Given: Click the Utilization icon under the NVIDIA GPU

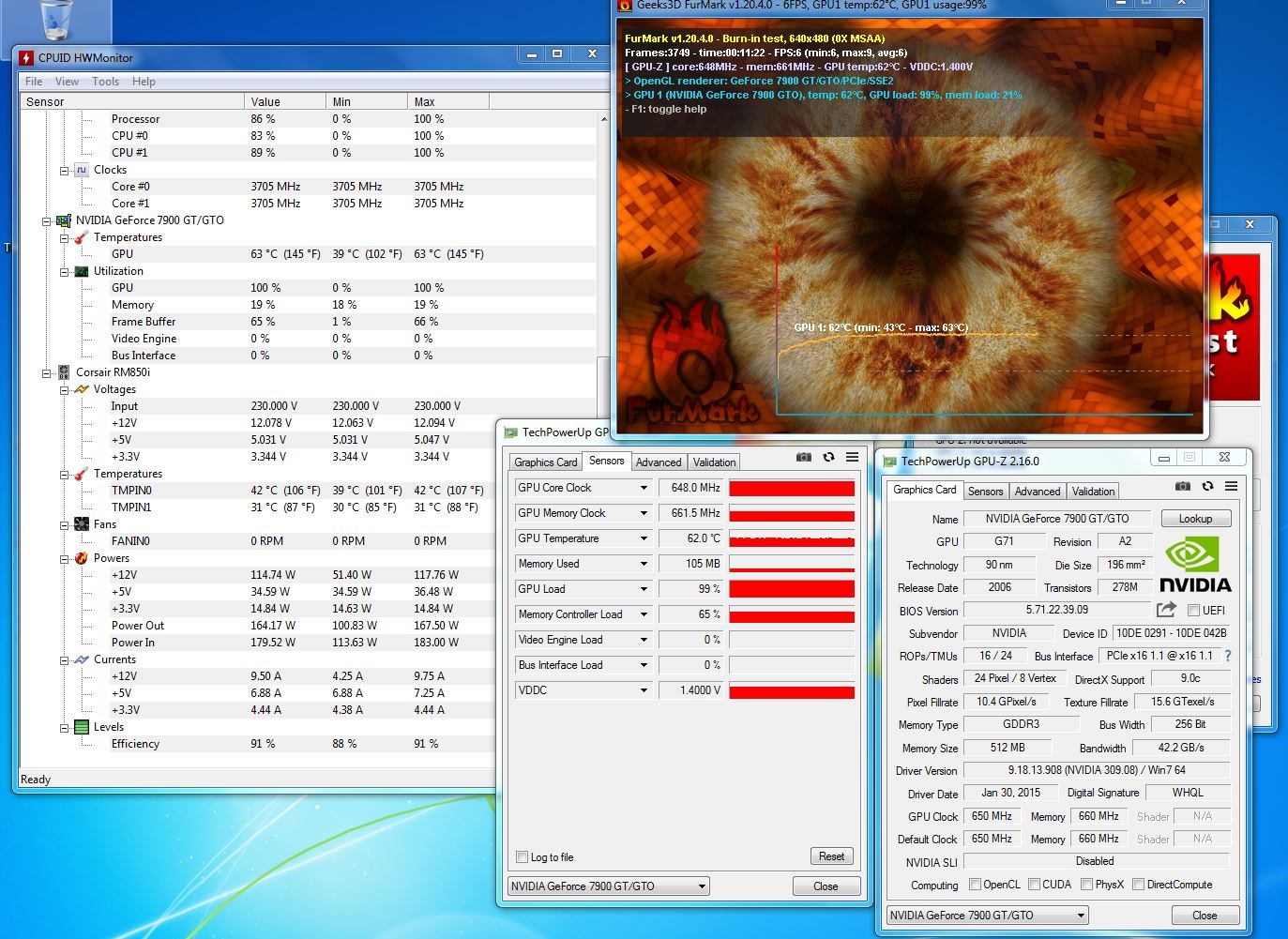Looking at the screenshot, I should pos(82,271).
